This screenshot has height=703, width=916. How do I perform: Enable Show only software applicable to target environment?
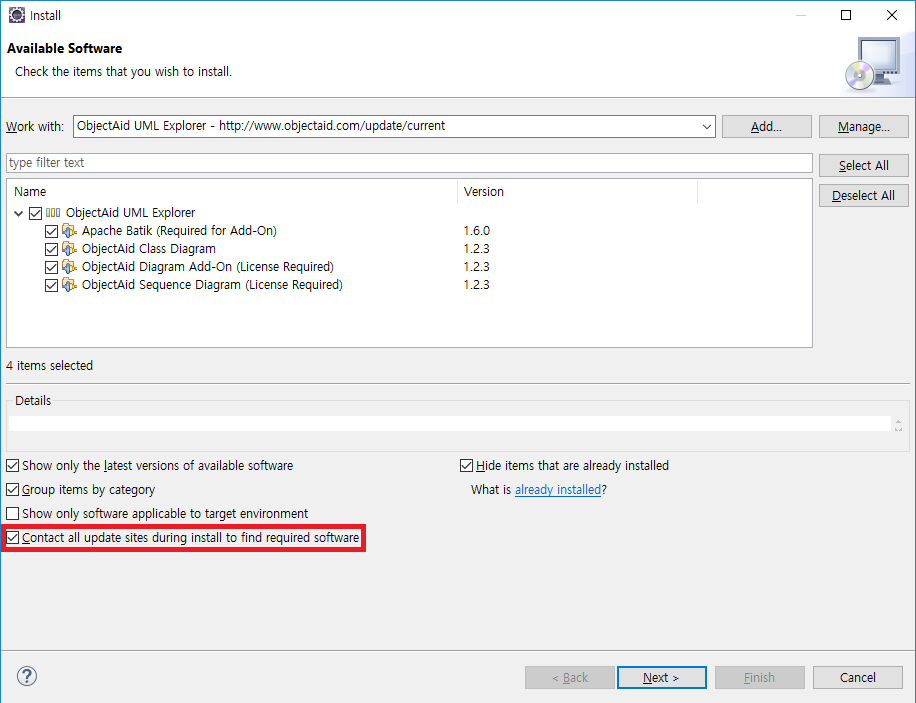point(12,514)
